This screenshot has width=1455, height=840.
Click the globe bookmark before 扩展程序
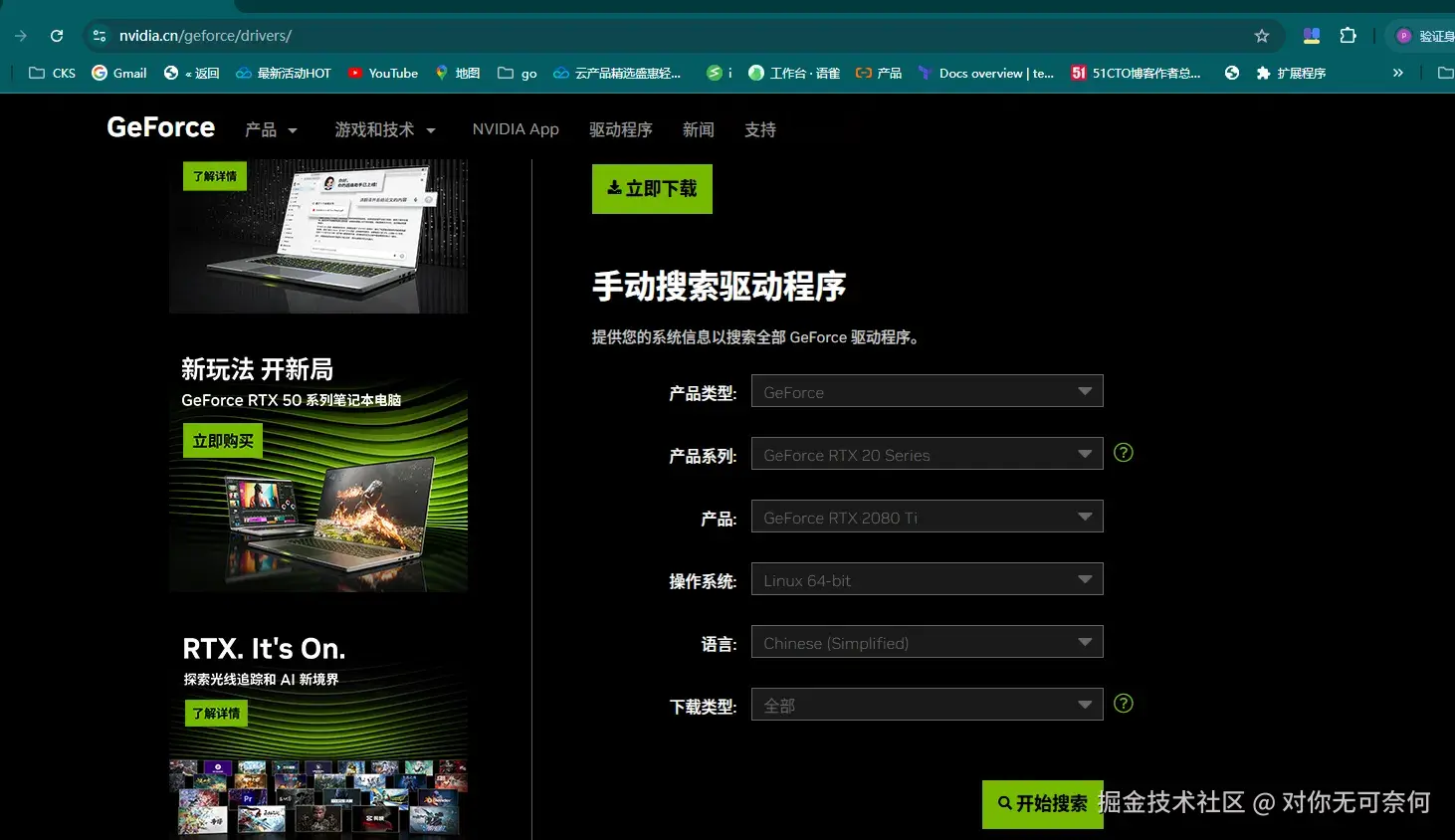pos(1232,73)
